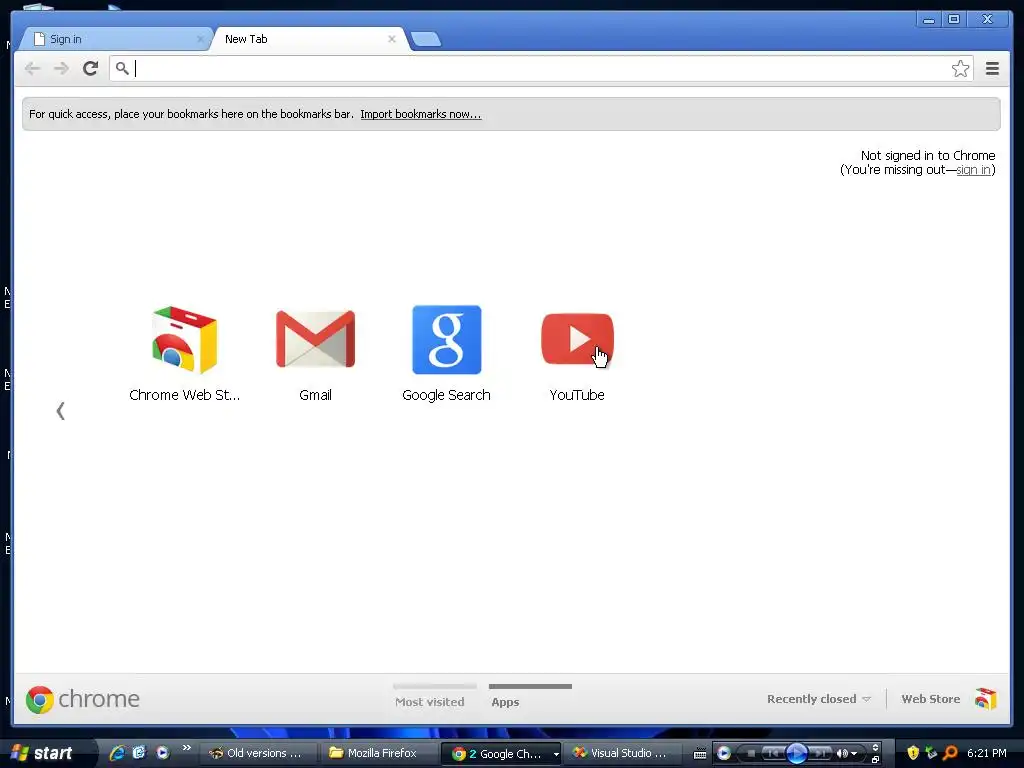Click the second quick launch browser icon
The height and width of the screenshot is (768, 1024).
coord(139,752)
